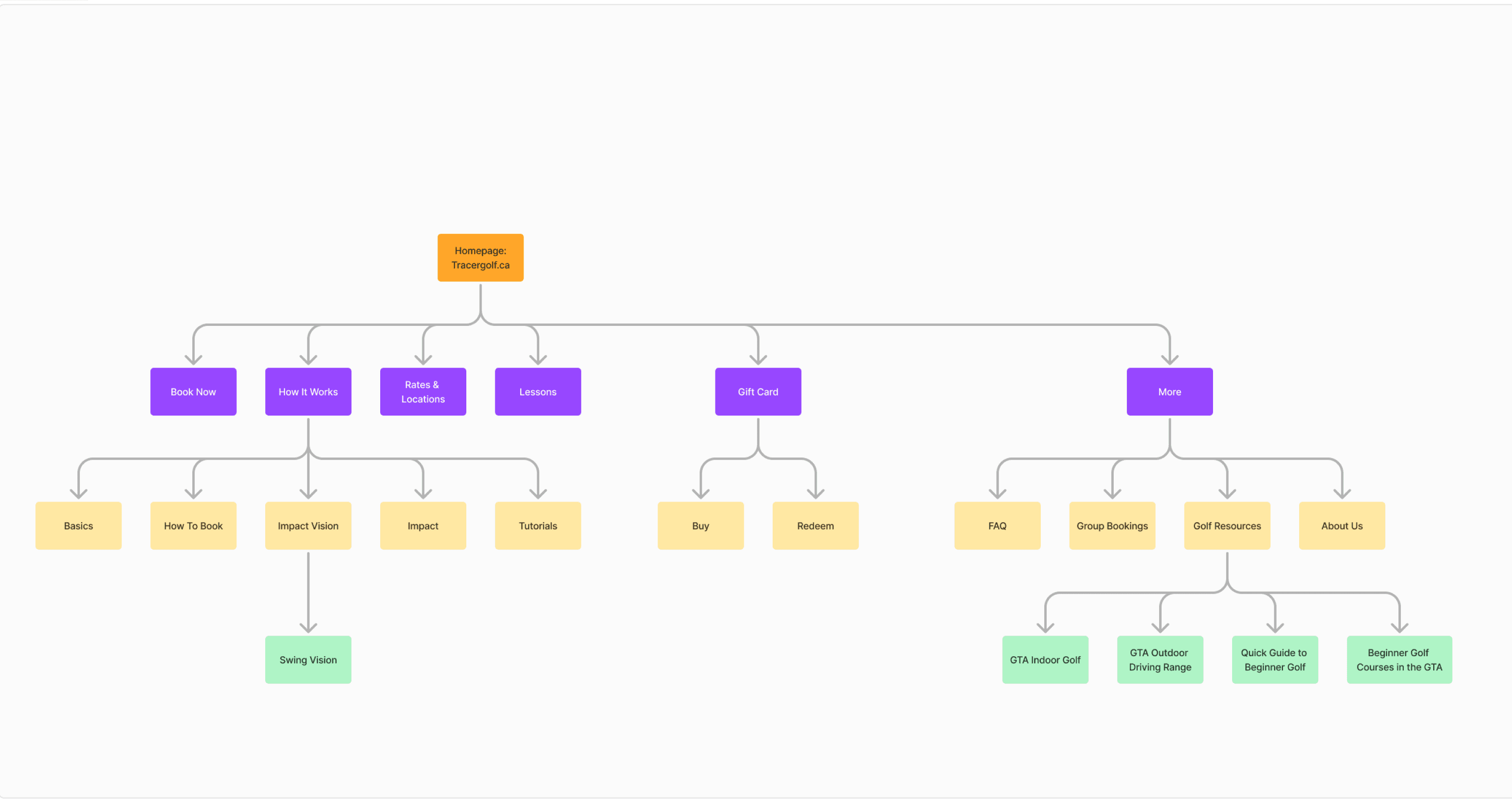Click the Swing Vision green node
This screenshot has height=803, width=1512.
coord(308,659)
